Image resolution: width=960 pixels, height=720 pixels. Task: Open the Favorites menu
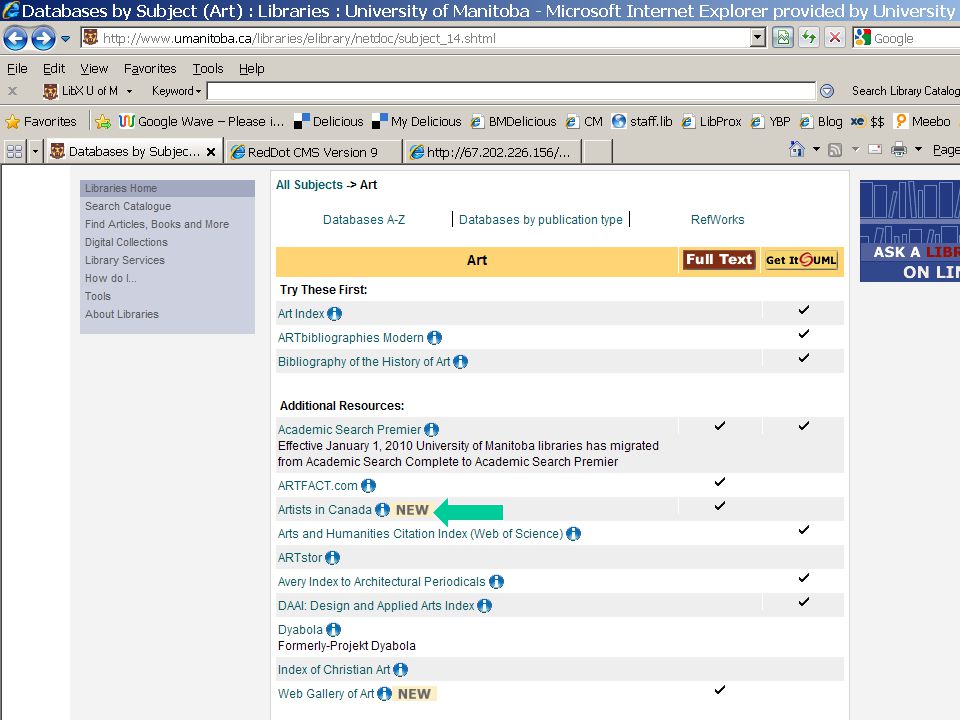pyautogui.click(x=150, y=69)
